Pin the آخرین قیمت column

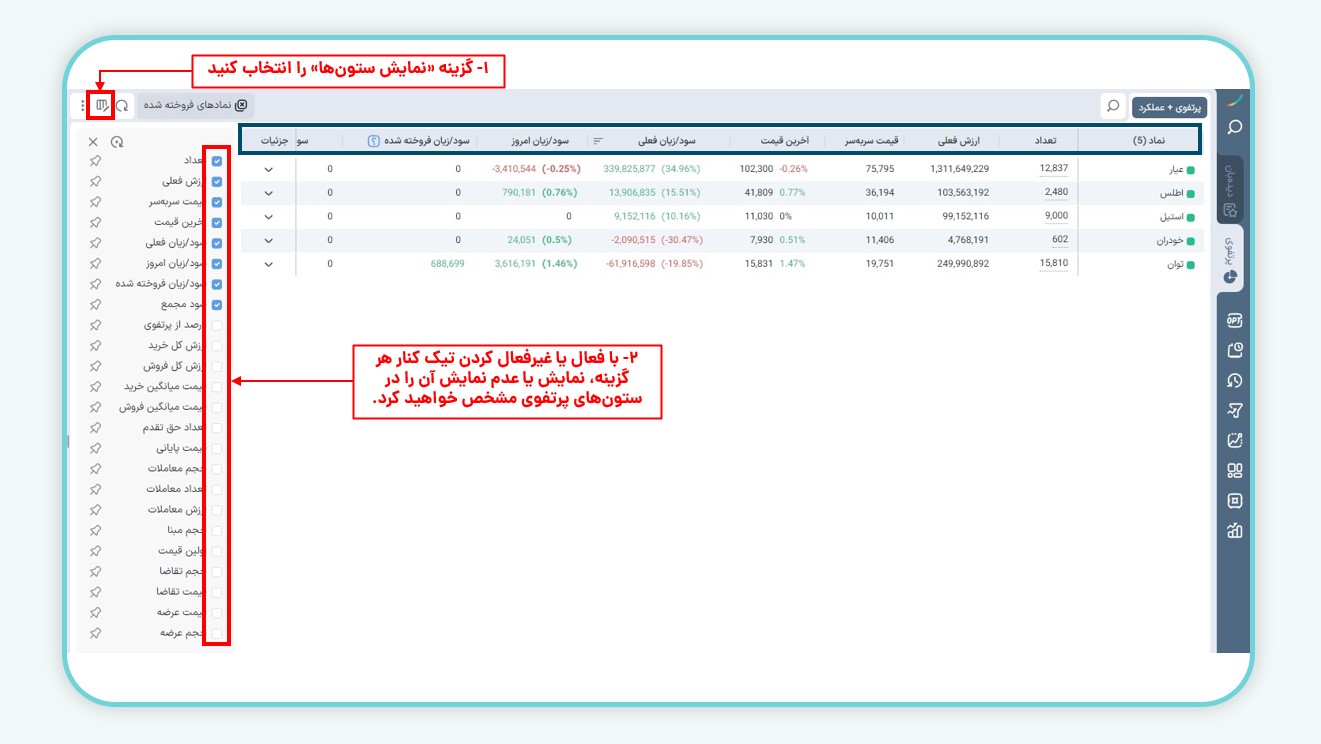(95, 223)
